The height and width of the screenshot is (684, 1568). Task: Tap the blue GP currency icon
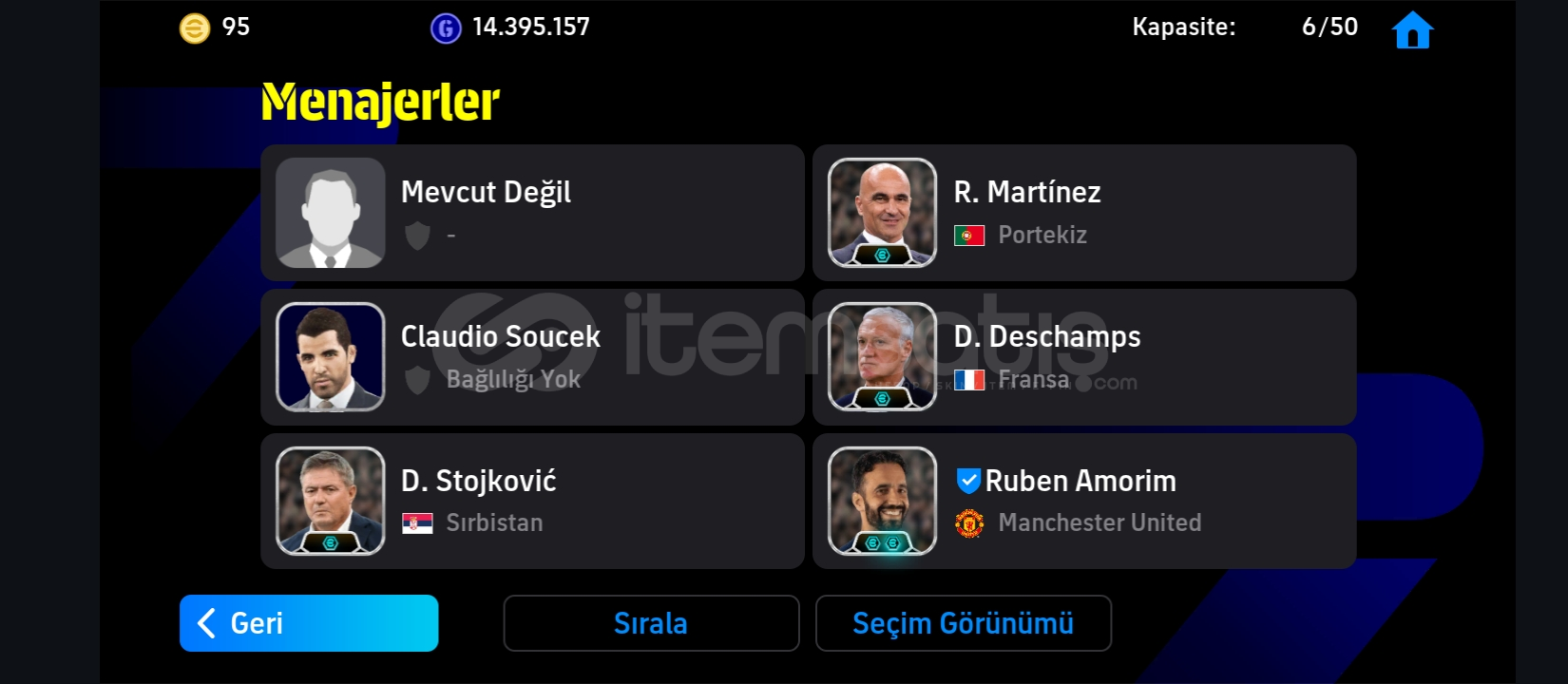pyautogui.click(x=446, y=28)
